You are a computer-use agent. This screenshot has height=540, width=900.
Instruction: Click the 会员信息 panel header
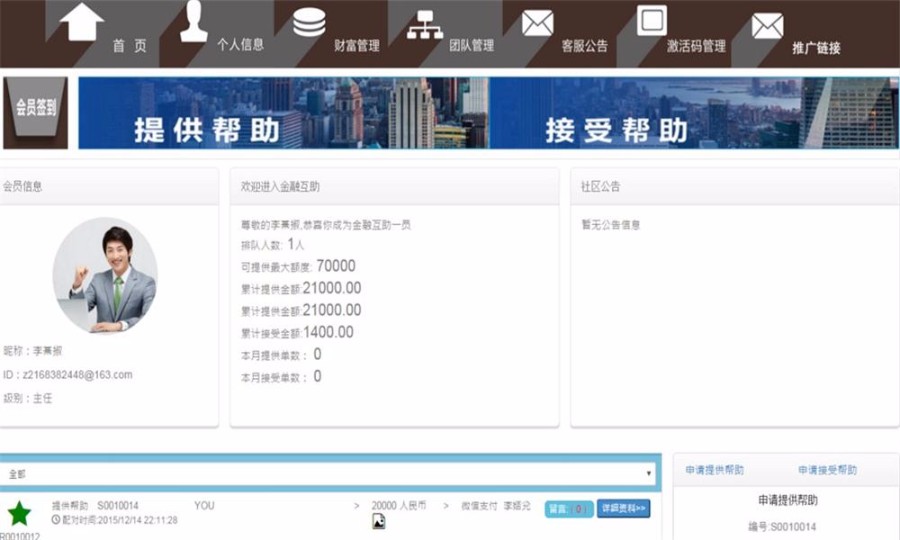(x=109, y=187)
